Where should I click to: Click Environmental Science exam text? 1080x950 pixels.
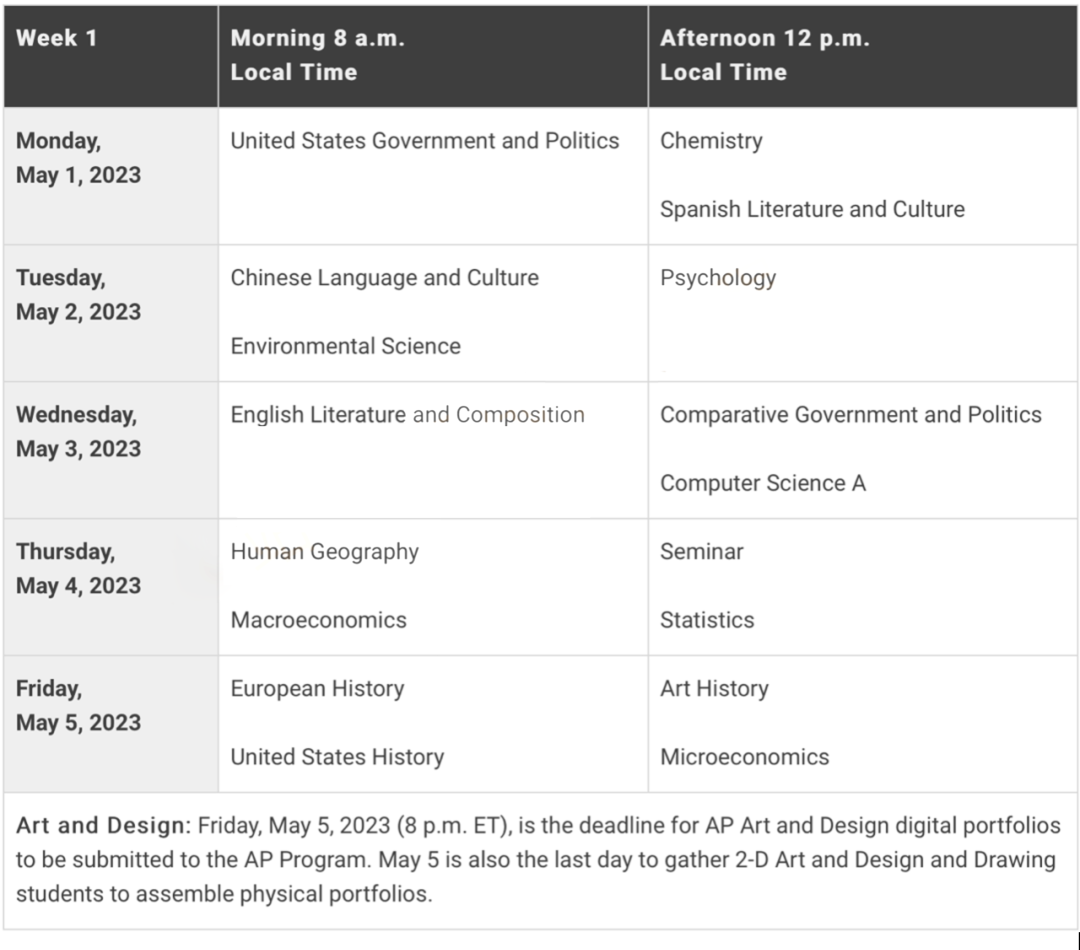[345, 346]
